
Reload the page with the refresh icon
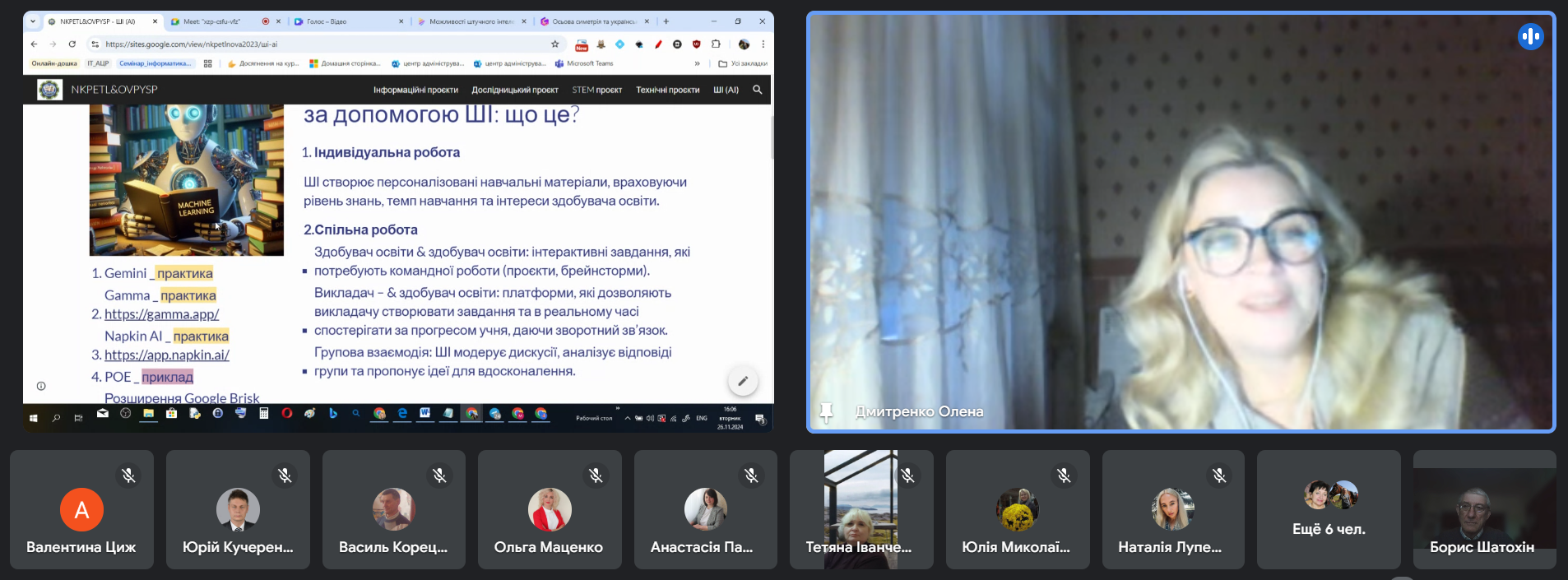72,44
